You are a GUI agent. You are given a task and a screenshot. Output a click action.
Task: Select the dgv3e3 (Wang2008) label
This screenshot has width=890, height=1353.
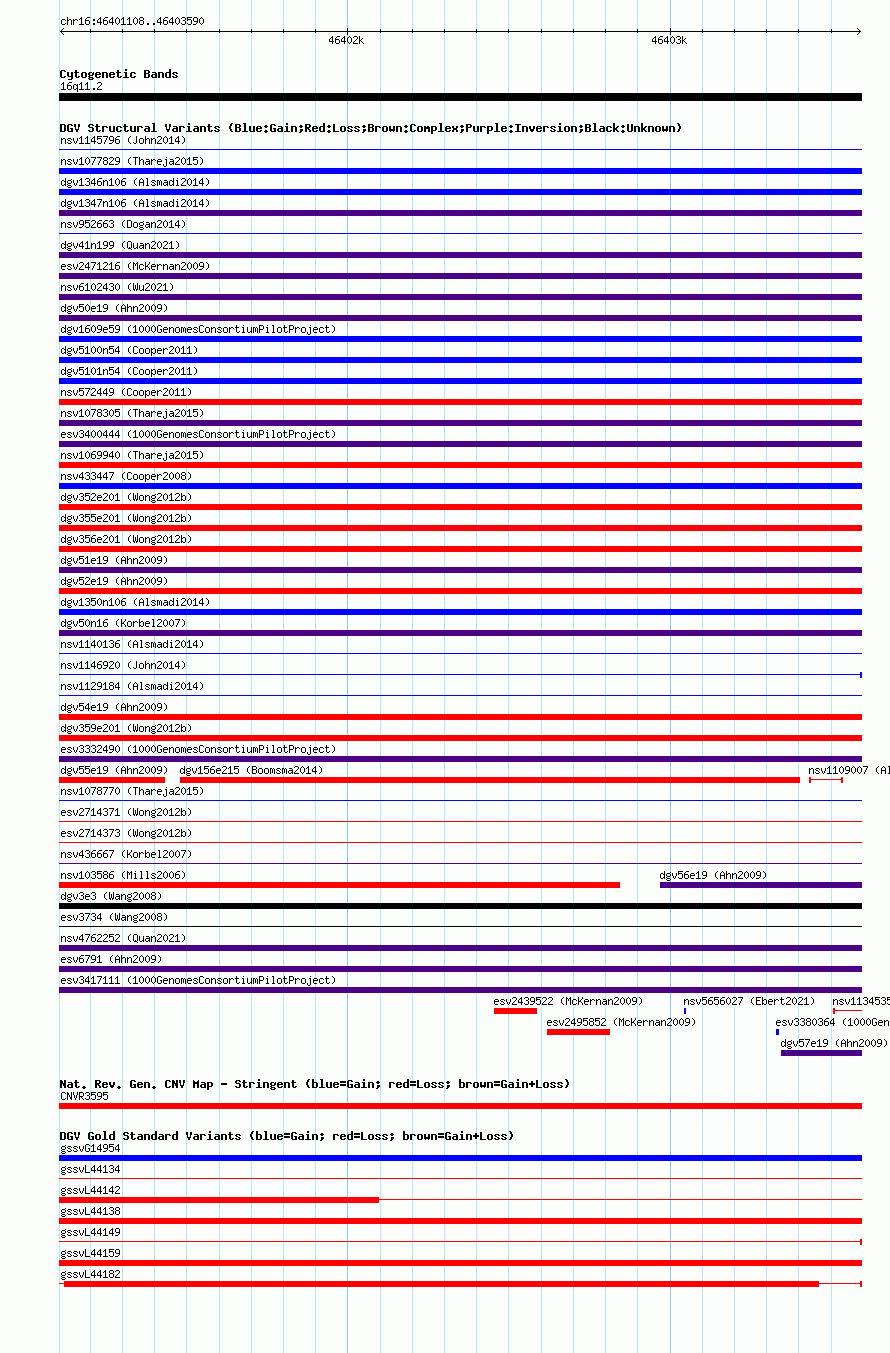[x=111, y=896]
